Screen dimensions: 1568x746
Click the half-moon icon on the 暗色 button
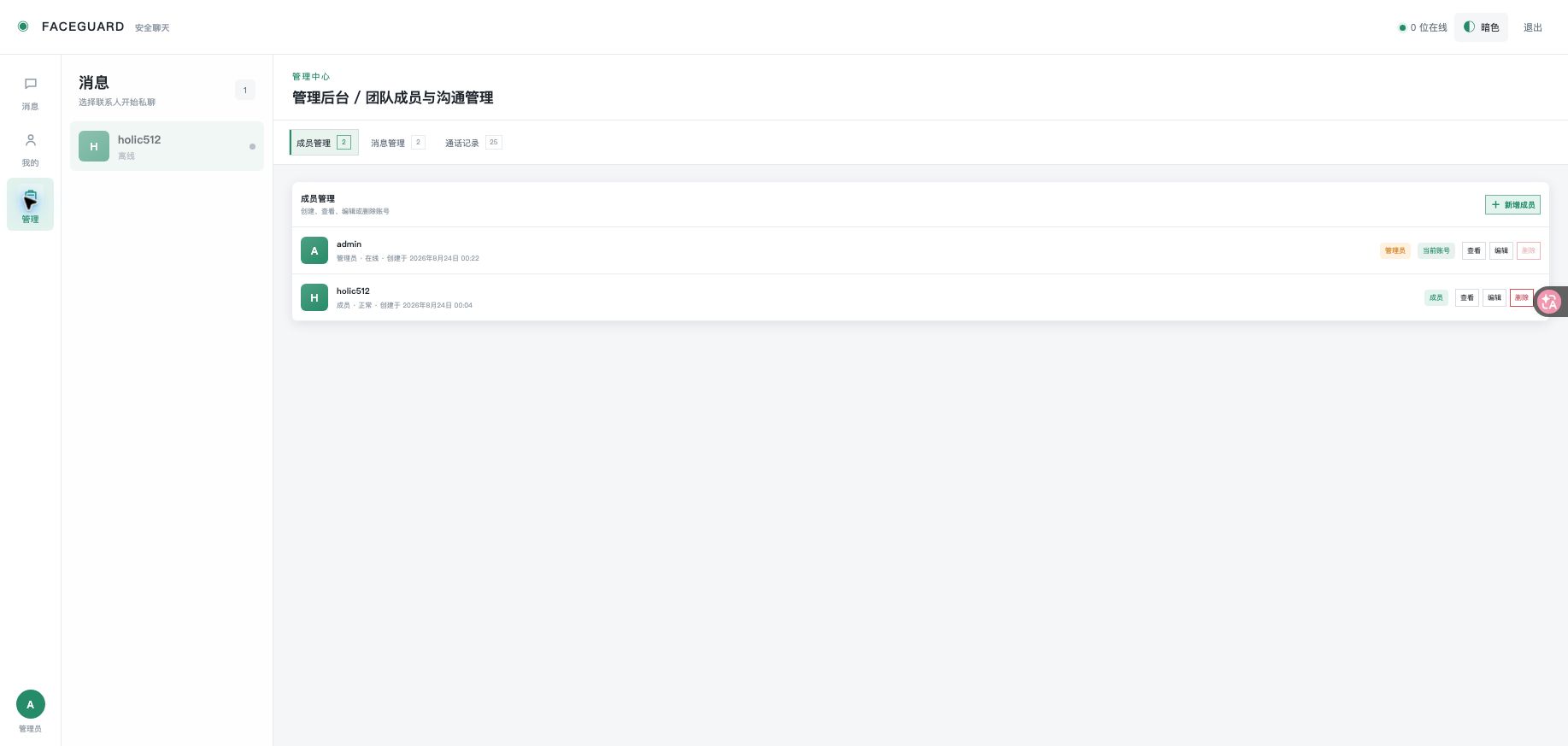coord(1469,26)
